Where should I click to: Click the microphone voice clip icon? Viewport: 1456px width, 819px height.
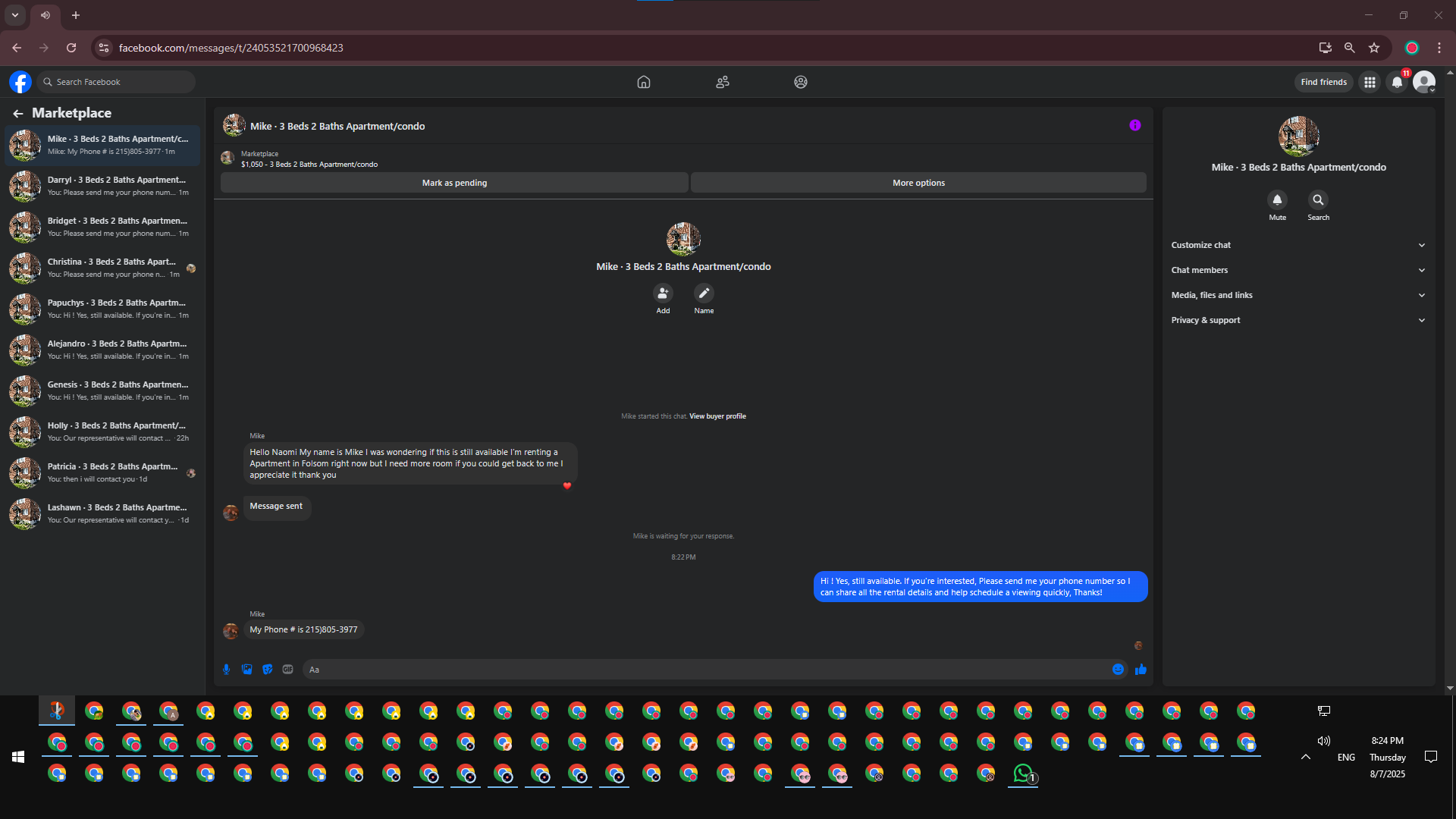[226, 670]
